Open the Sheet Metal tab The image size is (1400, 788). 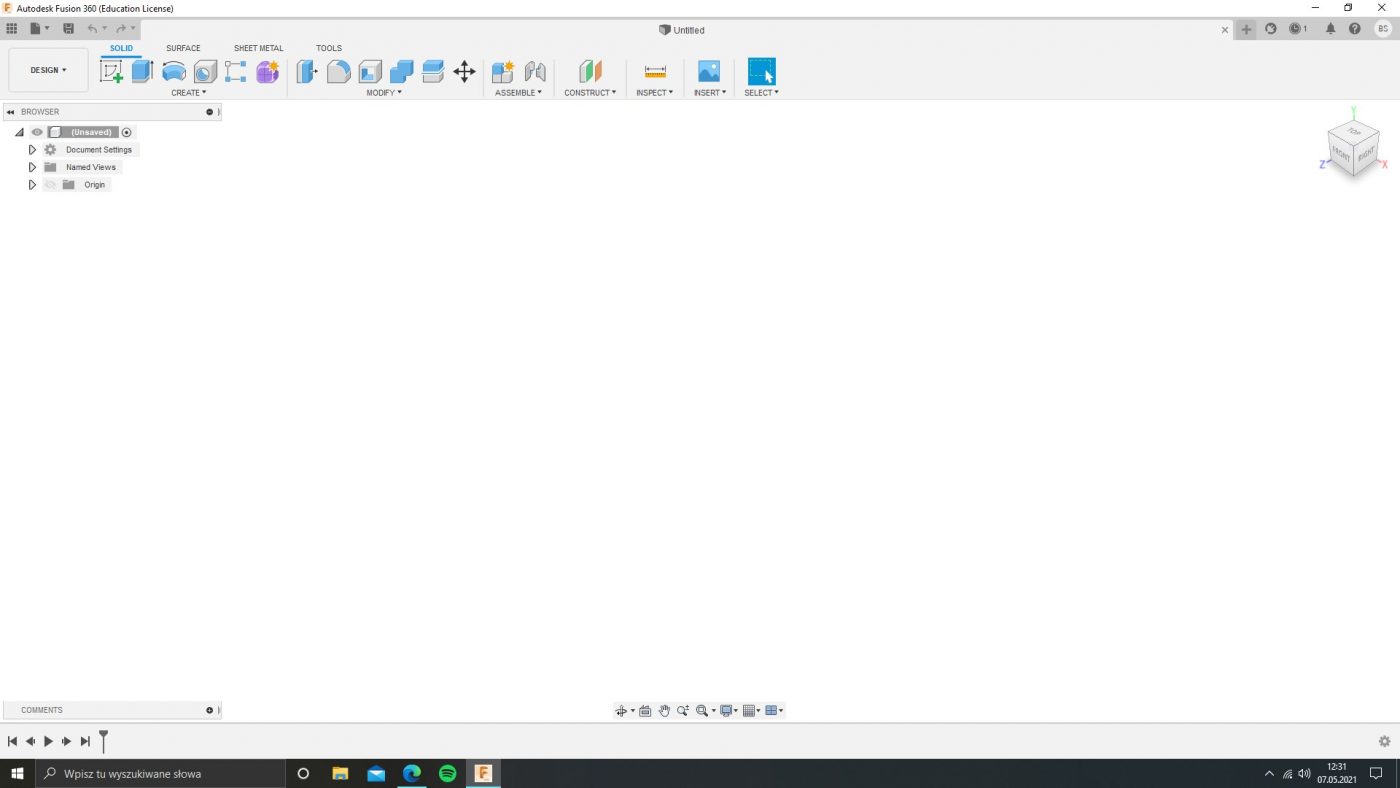[258, 48]
